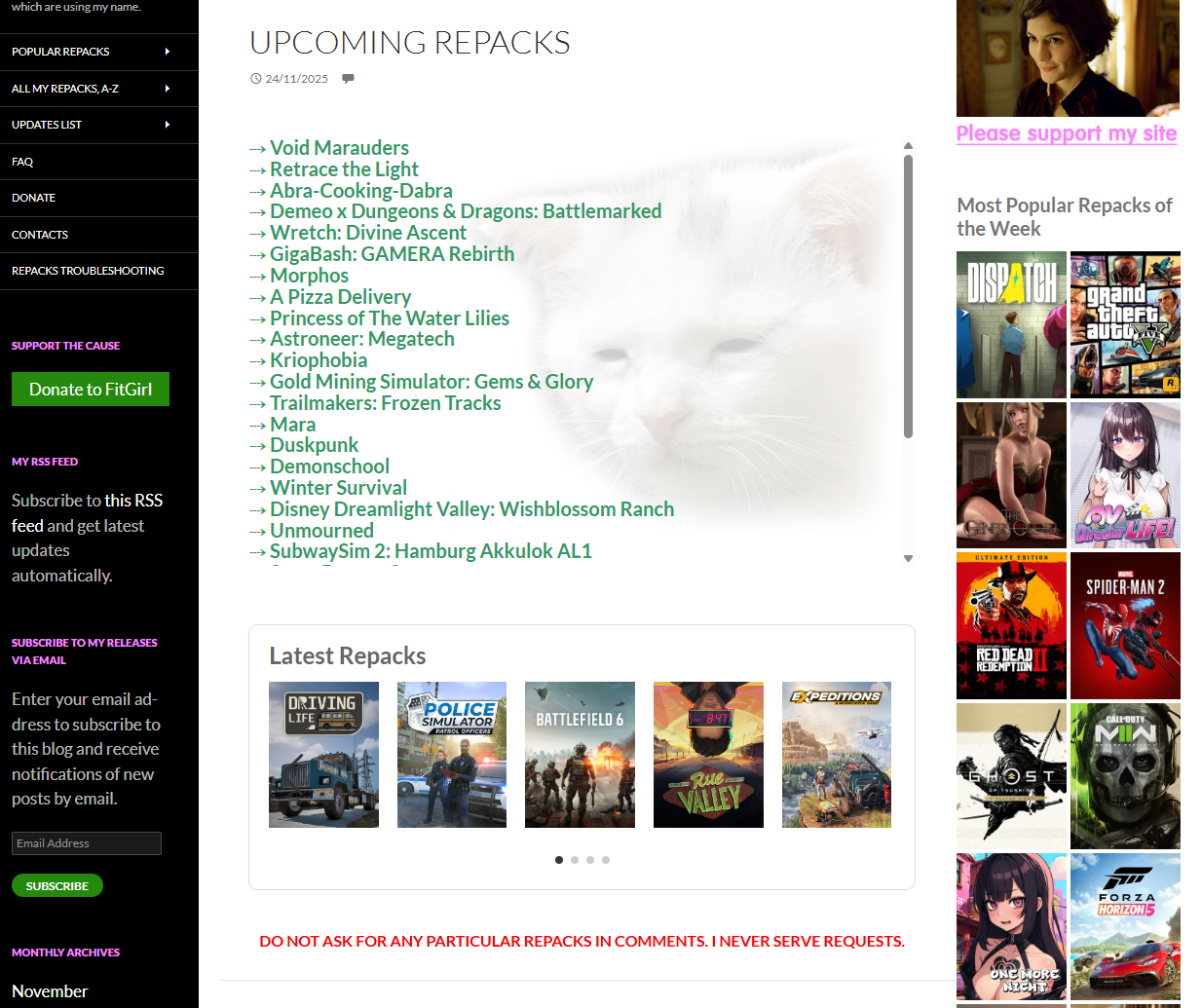The height and width of the screenshot is (1008, 1202).
Task: Click the upcoming repacks list scrollbar thumb
Action: click(x=908, y=297)
